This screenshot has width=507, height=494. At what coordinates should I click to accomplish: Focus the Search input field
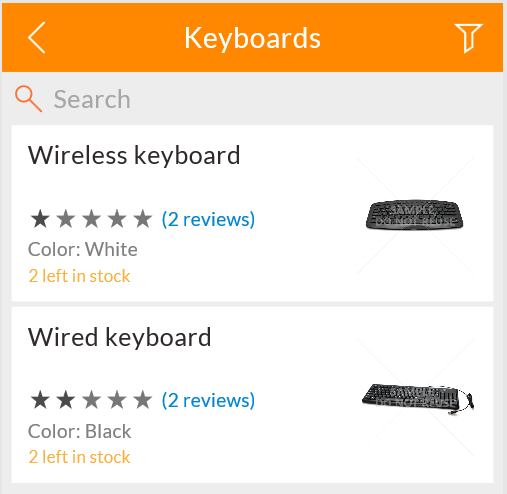(x=253, y=99)
